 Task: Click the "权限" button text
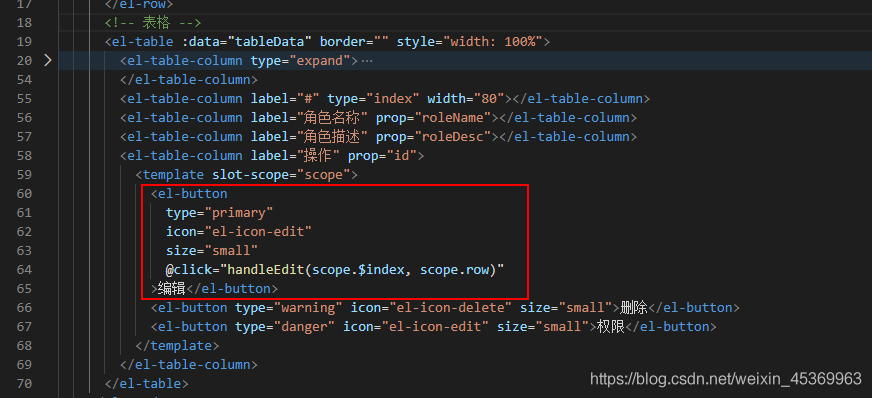pyautogui.click(x=611, y=326)
